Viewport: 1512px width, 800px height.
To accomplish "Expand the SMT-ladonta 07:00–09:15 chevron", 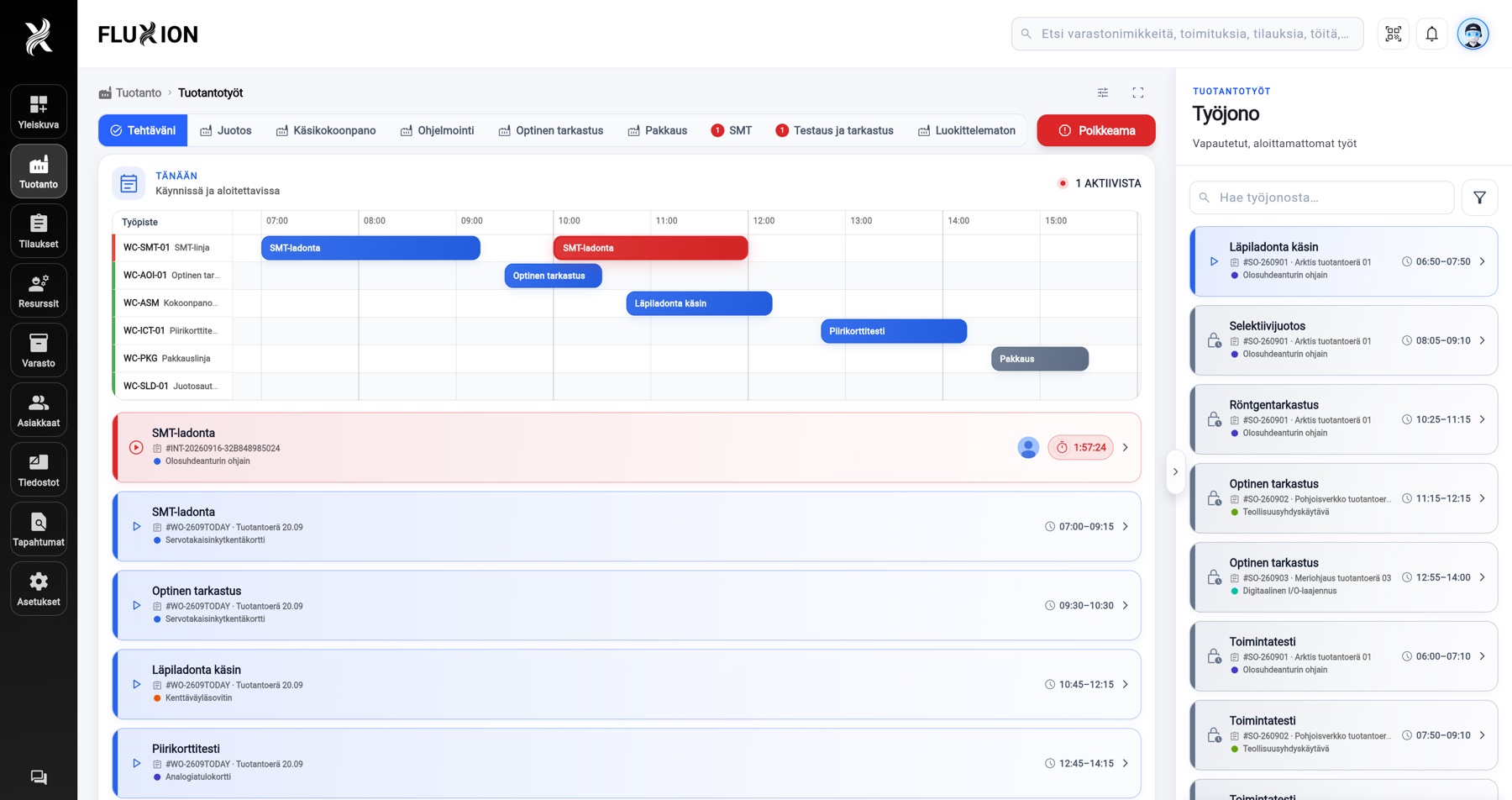I will click(x=1126, y=527).
